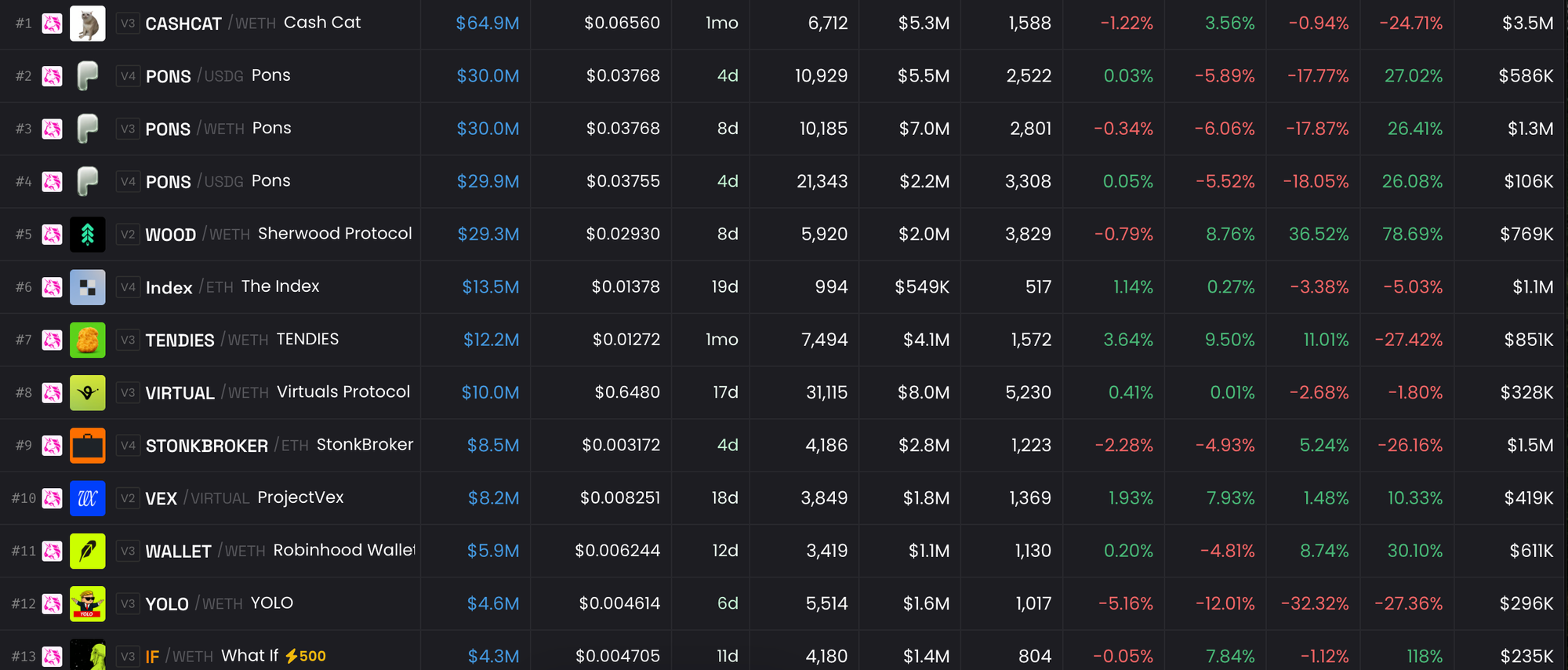This screenshot has height=670, width=1568.
Task: Click the Robinhood Wallet name text
Action: point(344,550)
